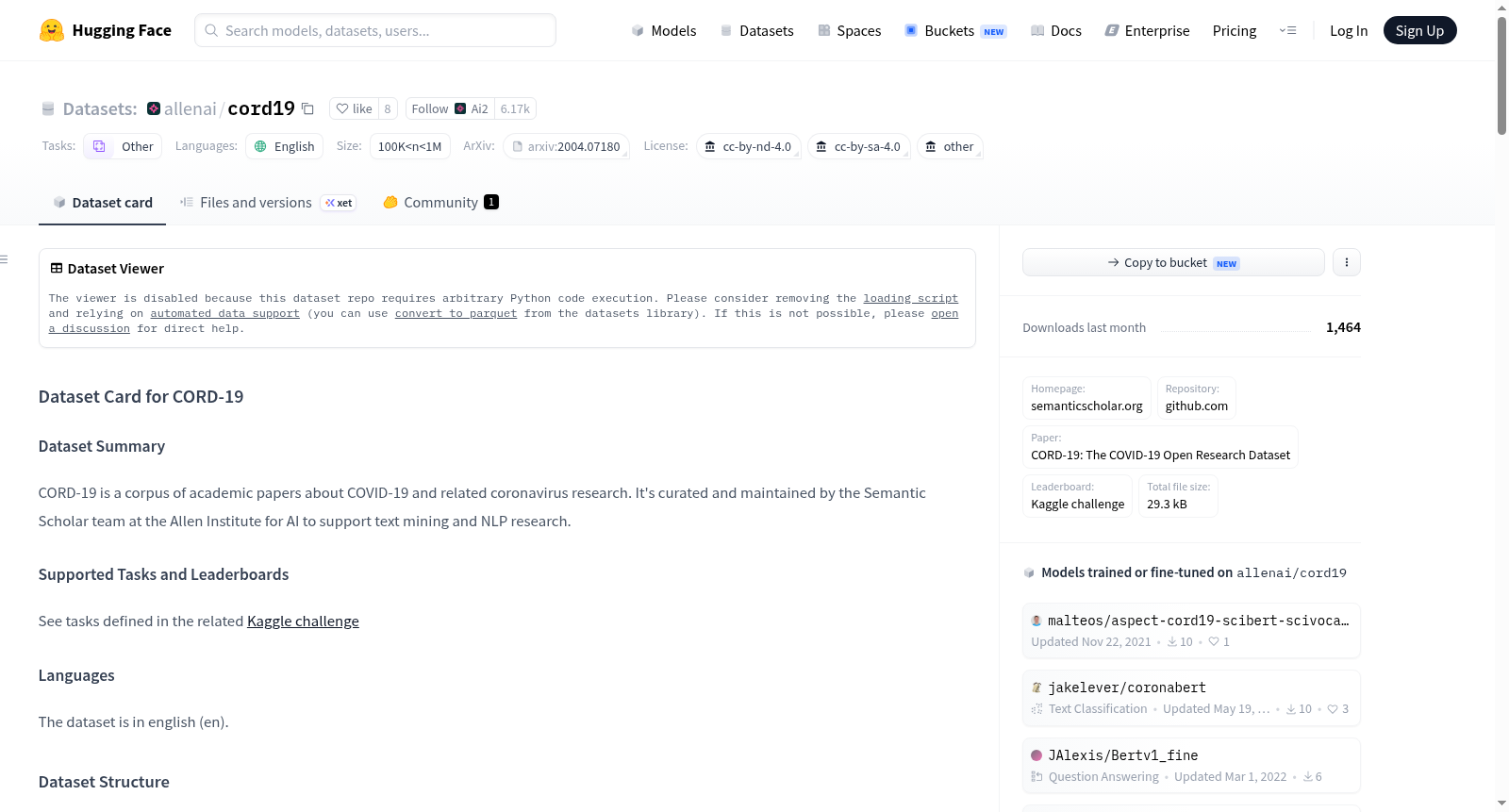This screenshot has width=1509, height=812.
Task: Follow the Ai2 organization
Action: coord(450,108)
